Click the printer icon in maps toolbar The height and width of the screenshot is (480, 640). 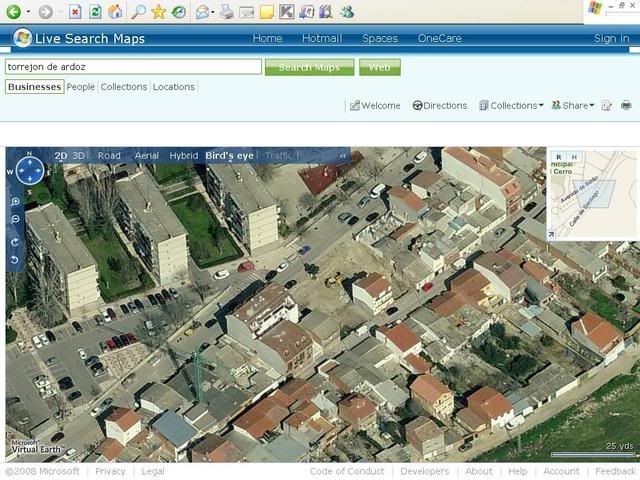[x=626, y=105]
